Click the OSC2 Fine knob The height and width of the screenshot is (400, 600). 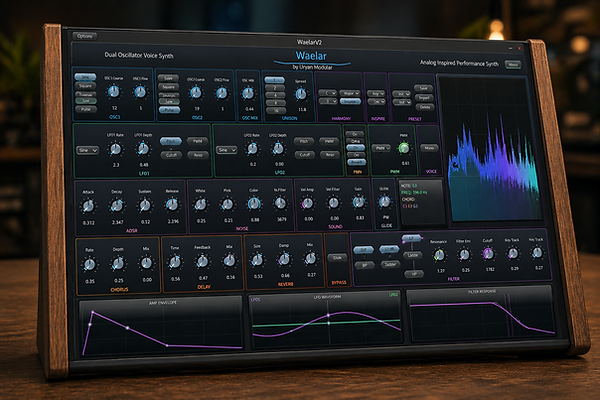click(222, 93)
